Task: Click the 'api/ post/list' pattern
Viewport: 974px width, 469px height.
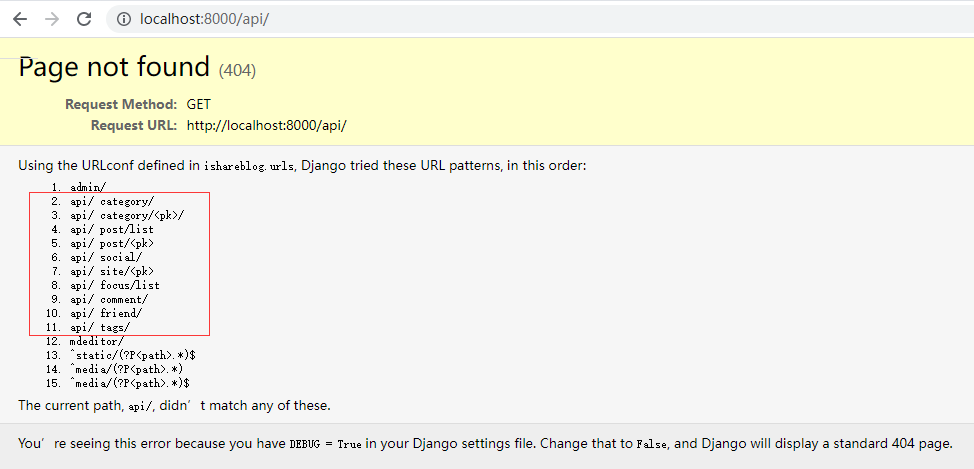Action: pyautogui.click(x=111, y=230)
